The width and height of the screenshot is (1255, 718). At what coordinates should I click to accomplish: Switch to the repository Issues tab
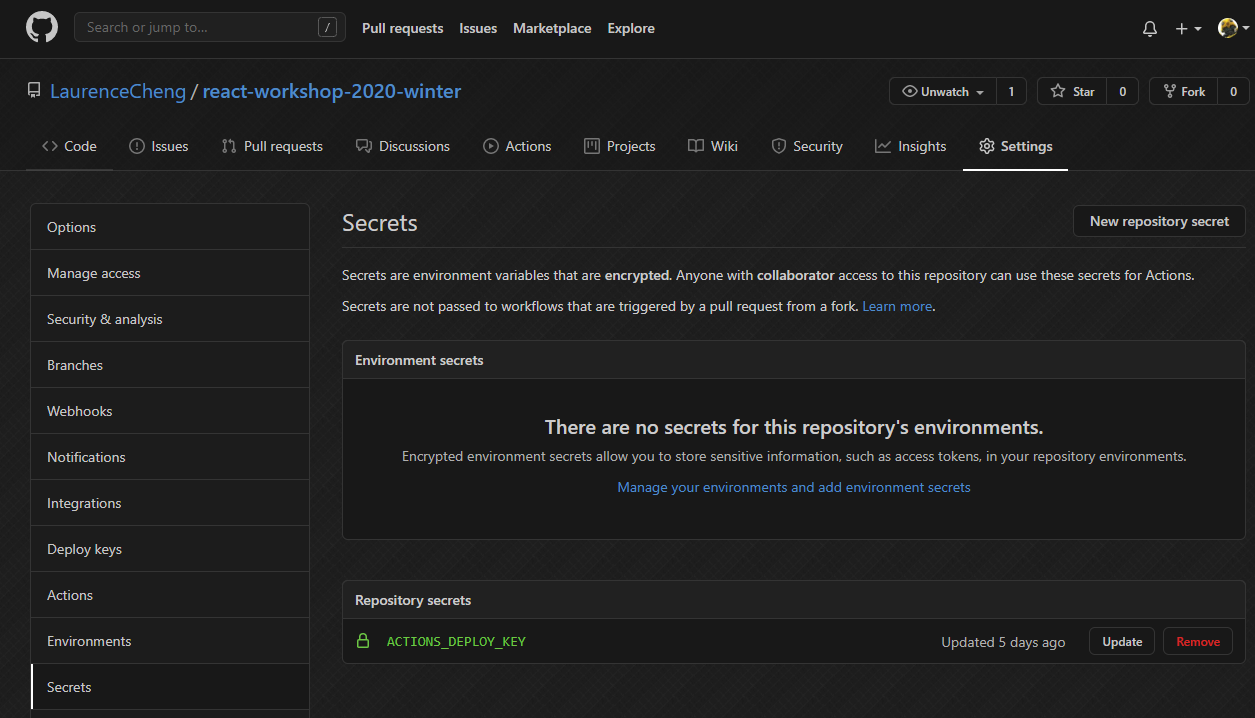159,146
